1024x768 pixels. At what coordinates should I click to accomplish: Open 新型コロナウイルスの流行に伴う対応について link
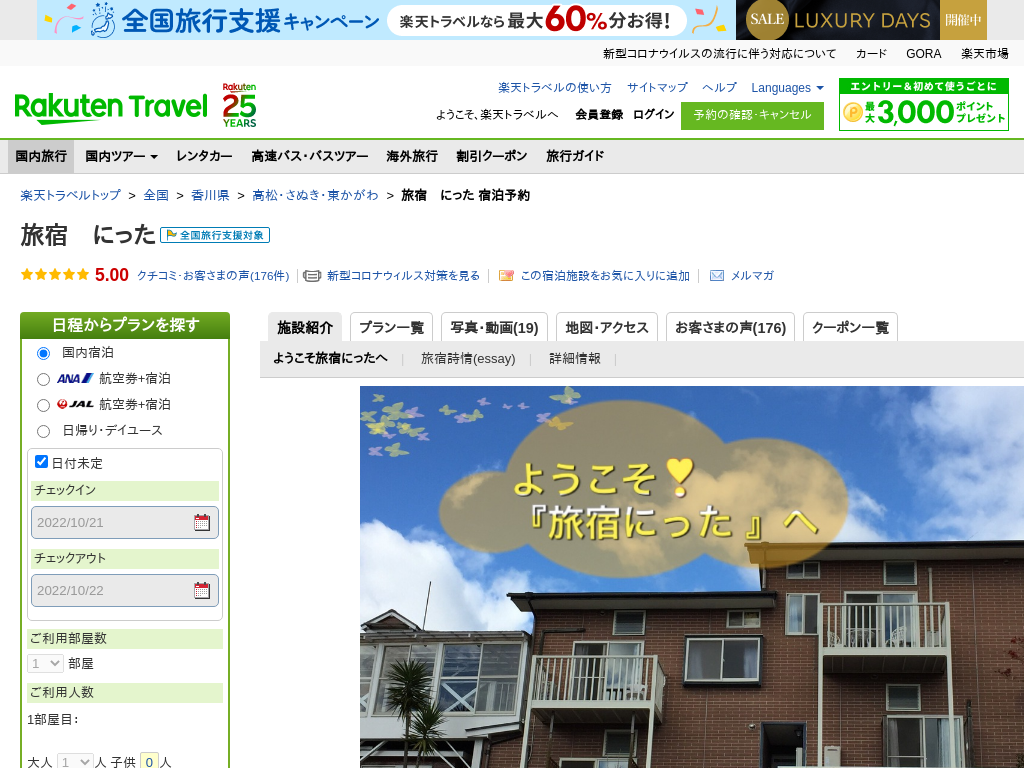(719, 54)
